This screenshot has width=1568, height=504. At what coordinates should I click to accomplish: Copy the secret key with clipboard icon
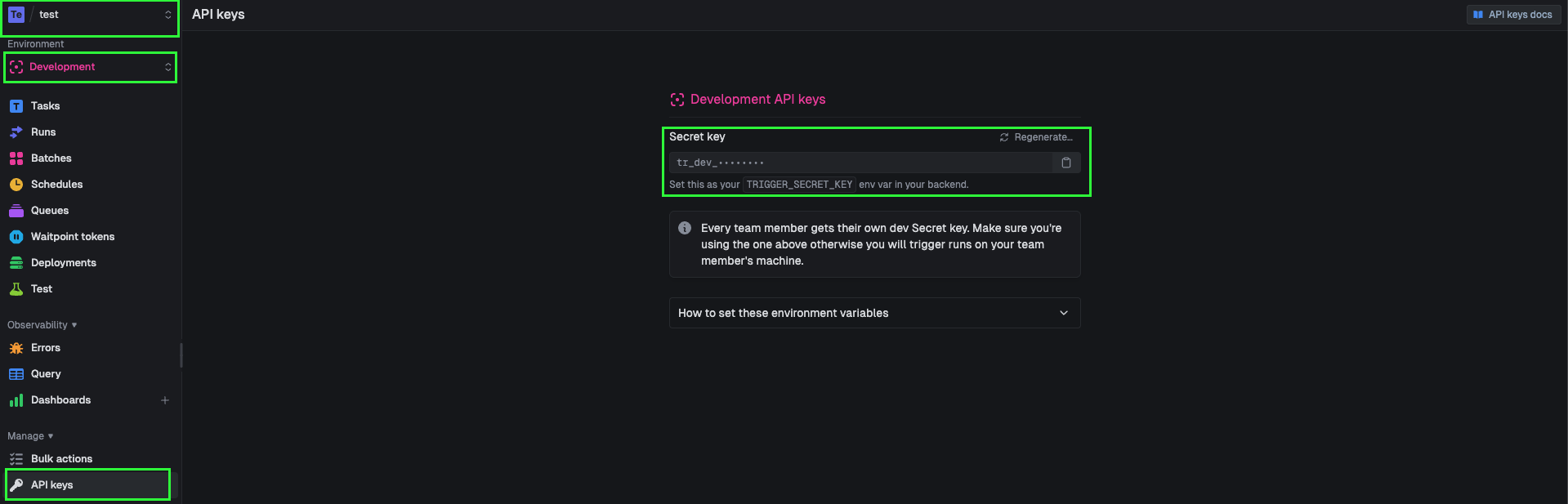(x=1066, y=163)
